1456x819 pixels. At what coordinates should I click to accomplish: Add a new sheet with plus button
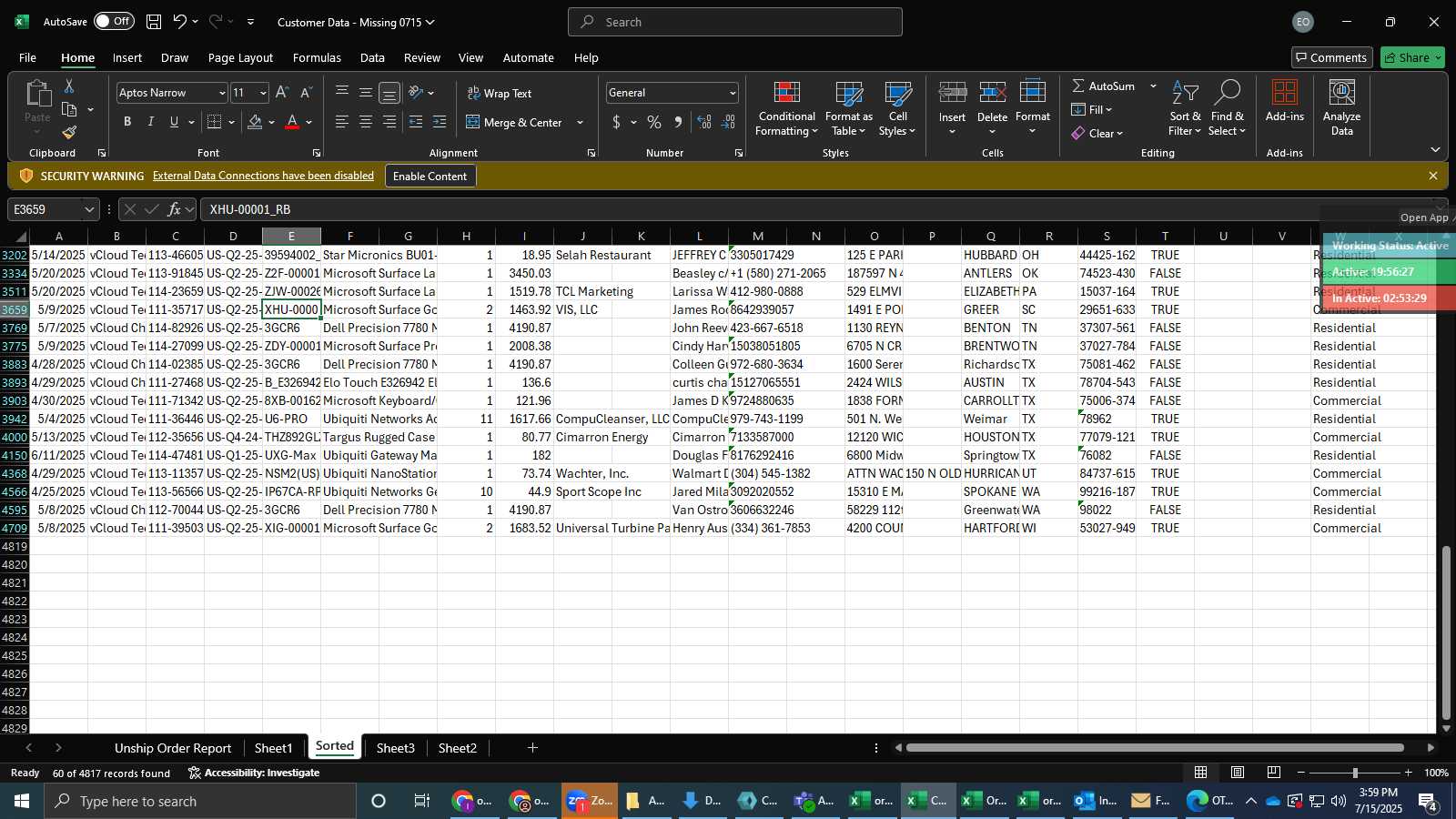pos(532,748)
